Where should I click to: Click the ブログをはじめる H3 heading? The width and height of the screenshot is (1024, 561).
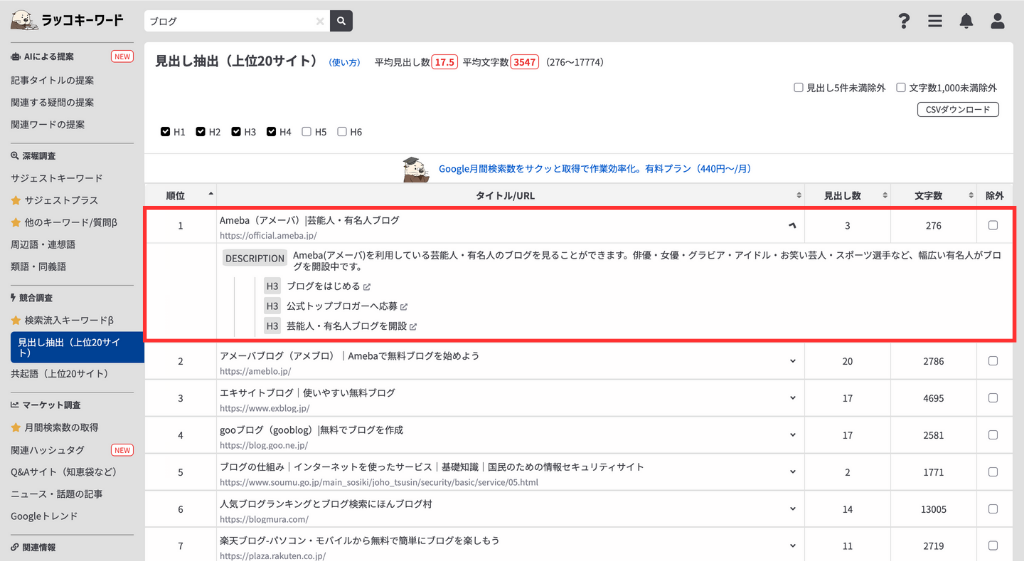tap(323, 287)
